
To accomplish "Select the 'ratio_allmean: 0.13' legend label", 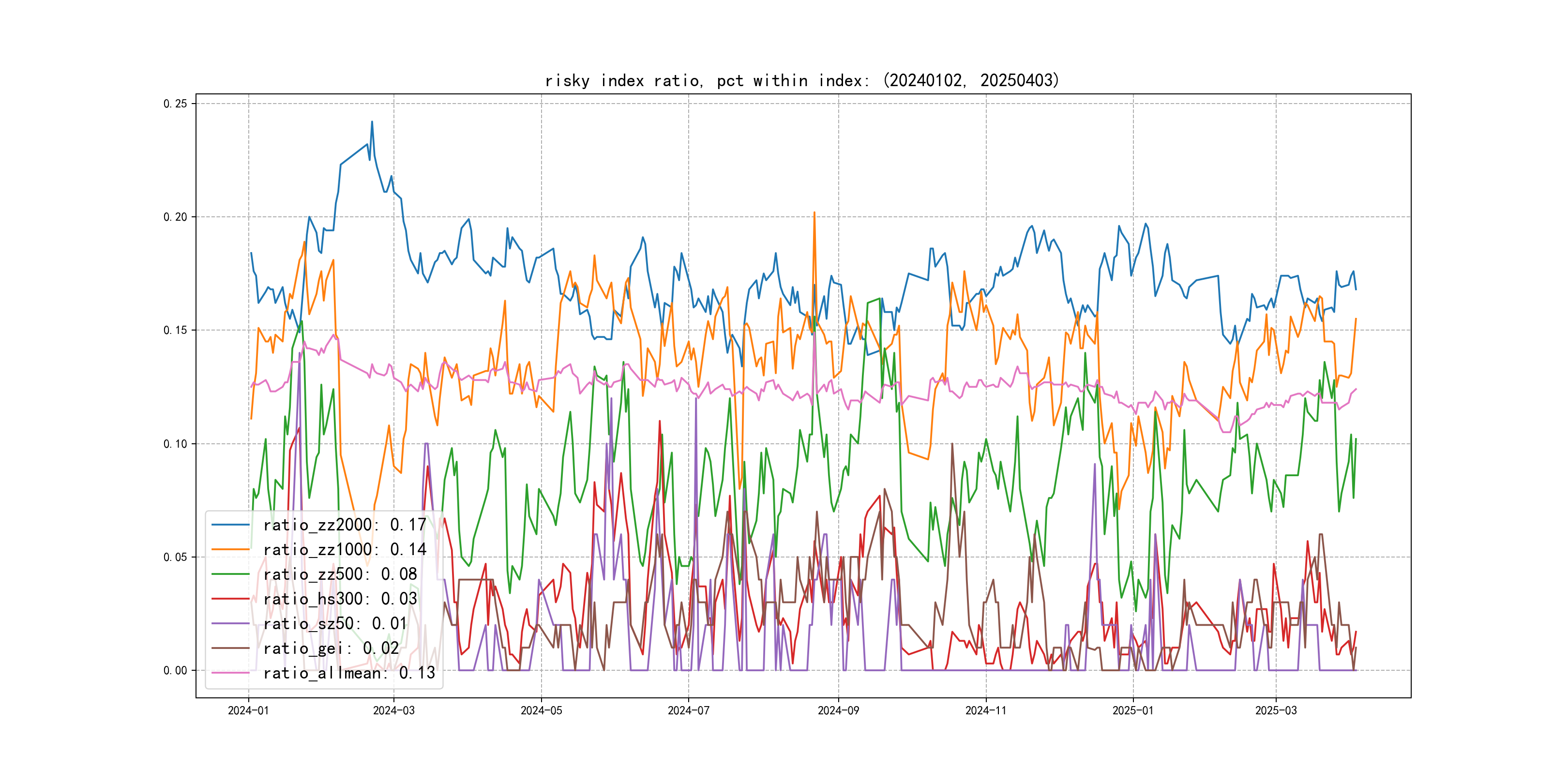I will (x=349, y=673).
